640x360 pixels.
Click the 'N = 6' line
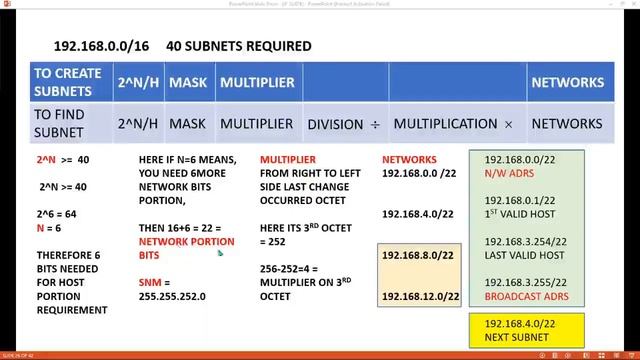(x=49, y=228)
